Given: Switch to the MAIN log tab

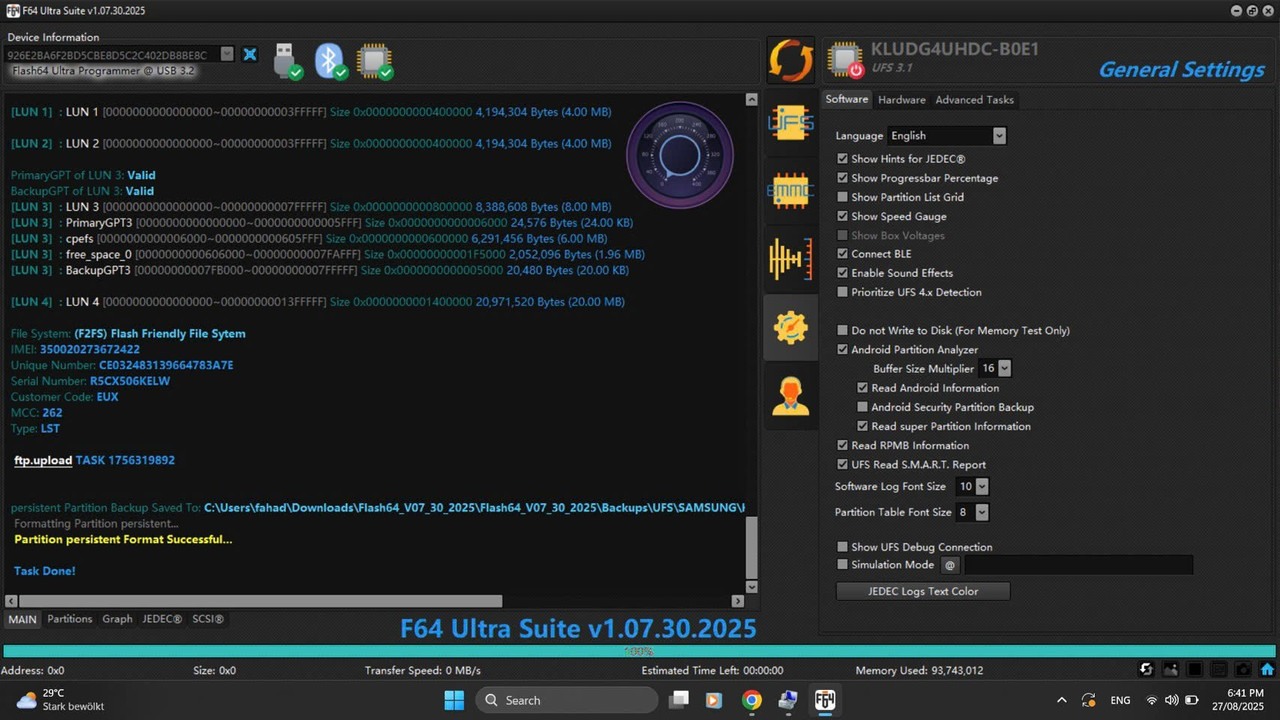Looking at the screenshot, I should pyautogui.click(x=22, y=619).
